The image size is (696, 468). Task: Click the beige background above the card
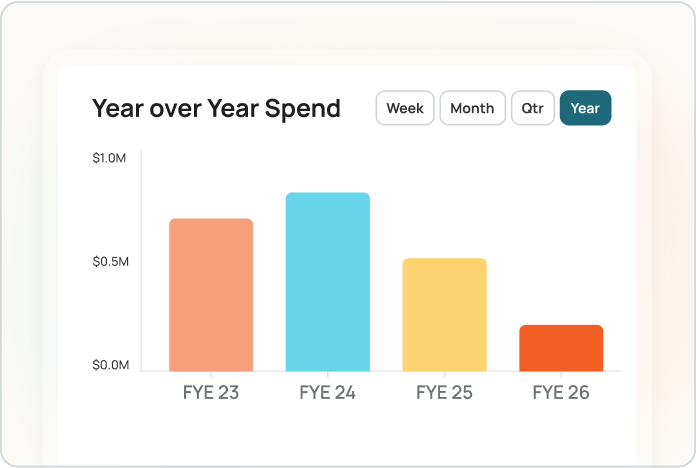coord(347,28)
